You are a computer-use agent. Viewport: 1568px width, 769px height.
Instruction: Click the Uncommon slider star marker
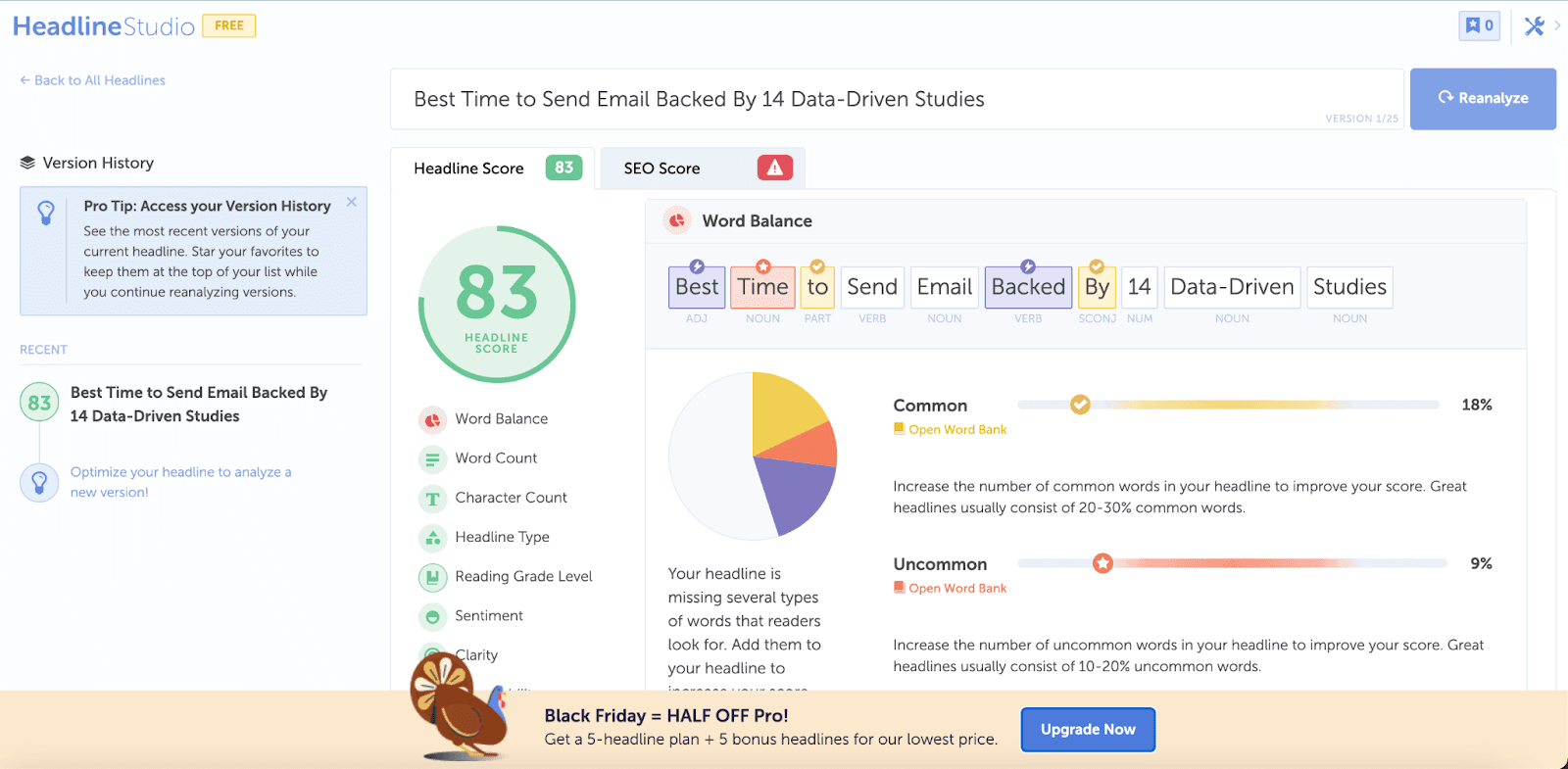click(1102, 563)
